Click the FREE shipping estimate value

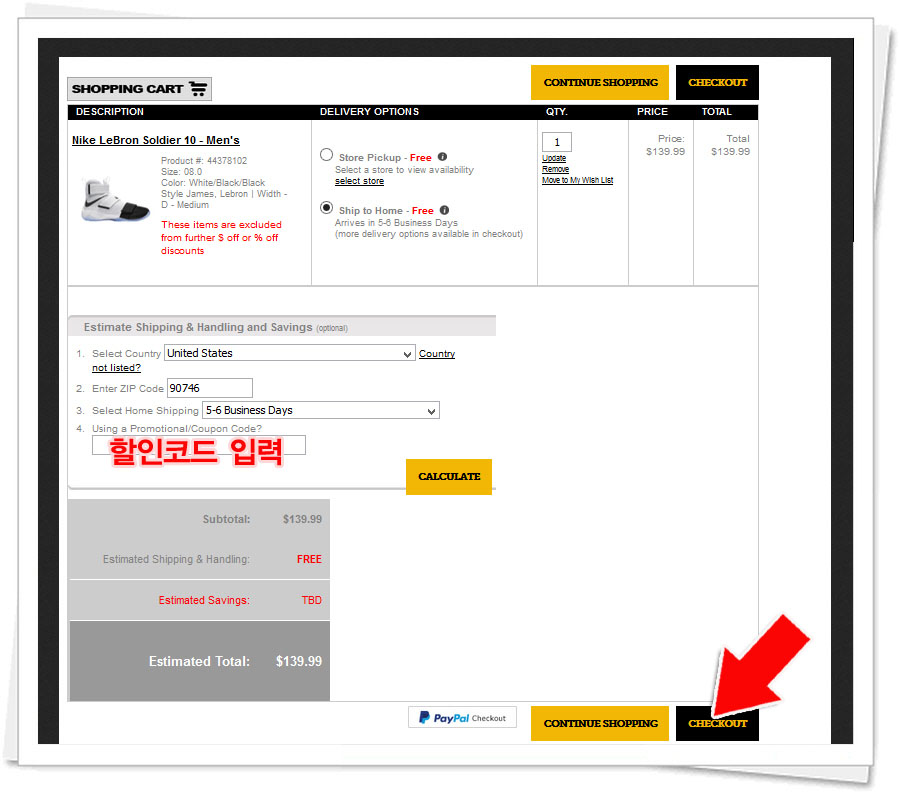[x=309, y=560]
